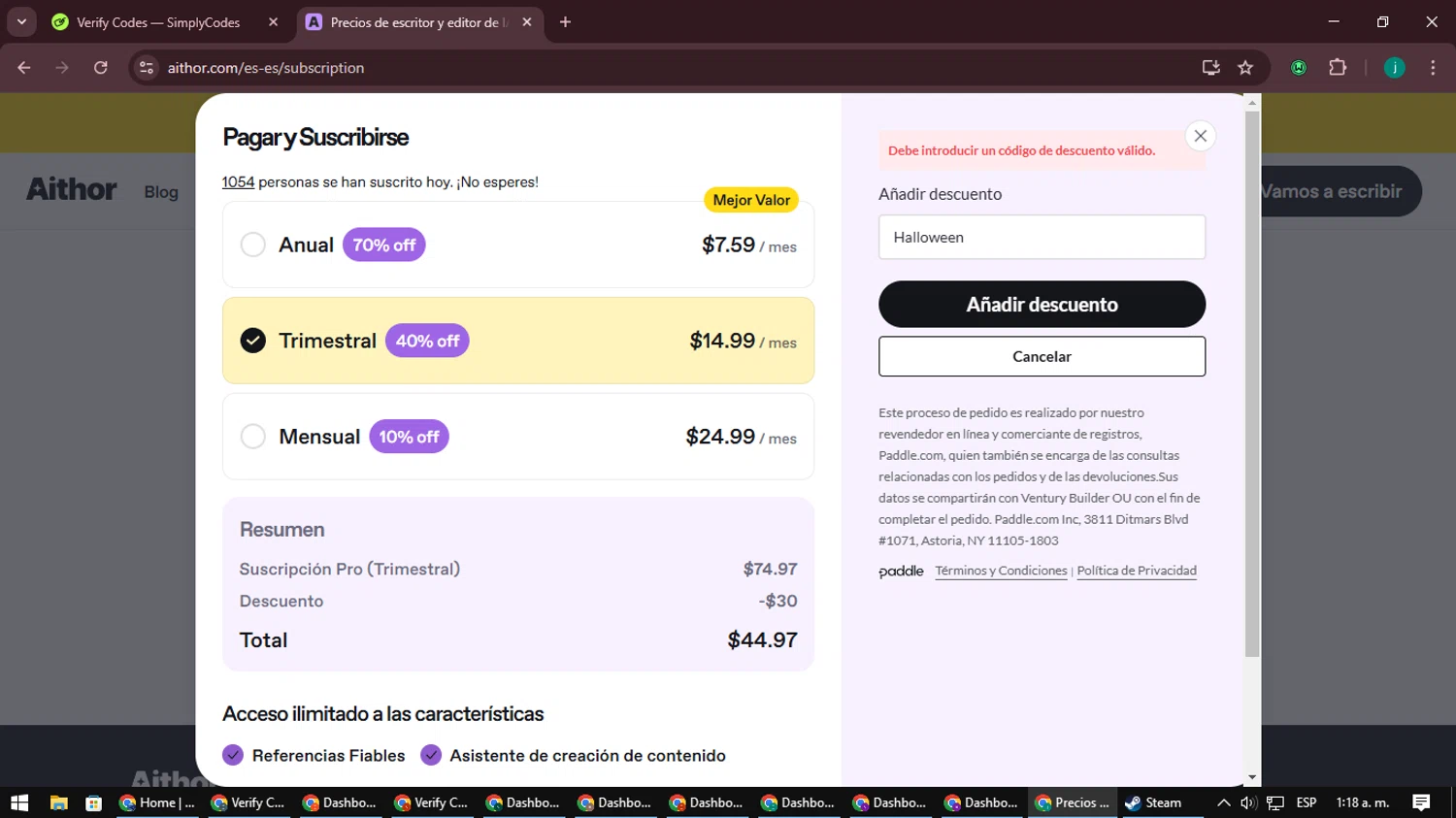Click the Descuento -$30 value
Image resolution: width=1456 pixels, height=818 pixels.
click(x=778, y=601)
